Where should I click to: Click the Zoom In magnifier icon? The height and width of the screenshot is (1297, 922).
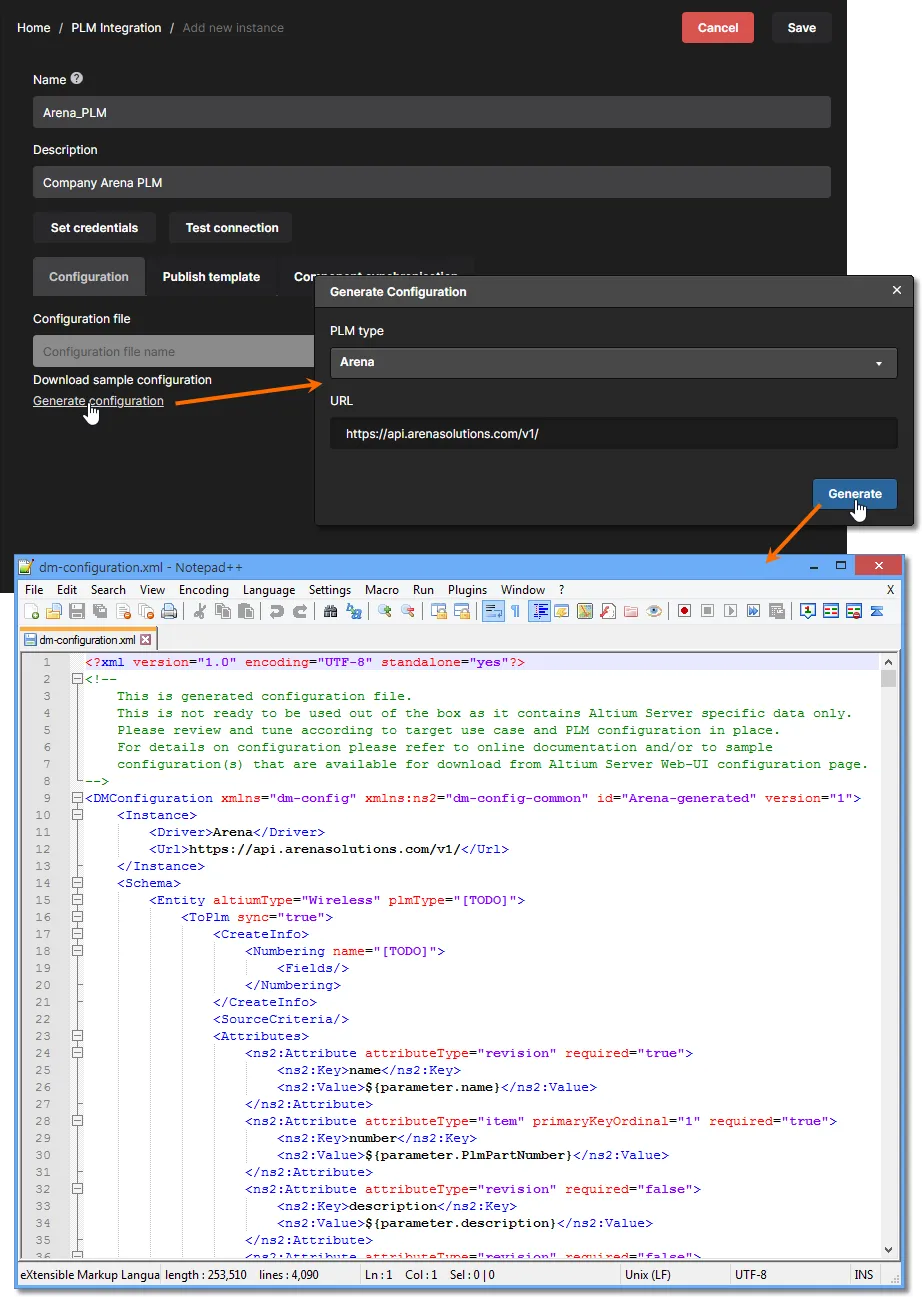point(384,611)
